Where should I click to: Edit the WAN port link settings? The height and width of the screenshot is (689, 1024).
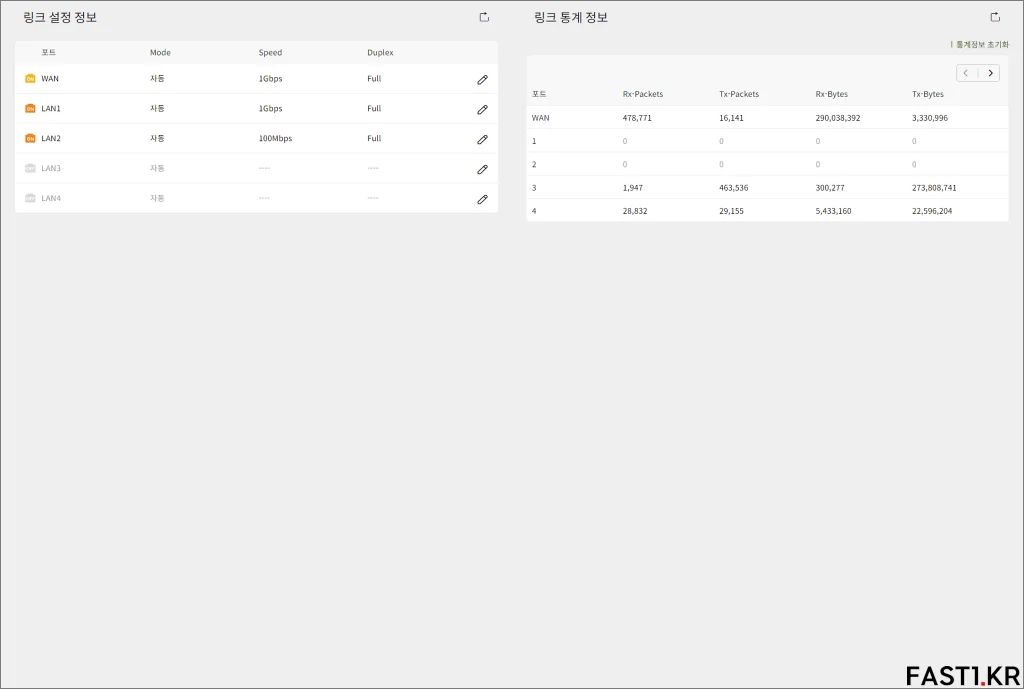pos(483,80)
